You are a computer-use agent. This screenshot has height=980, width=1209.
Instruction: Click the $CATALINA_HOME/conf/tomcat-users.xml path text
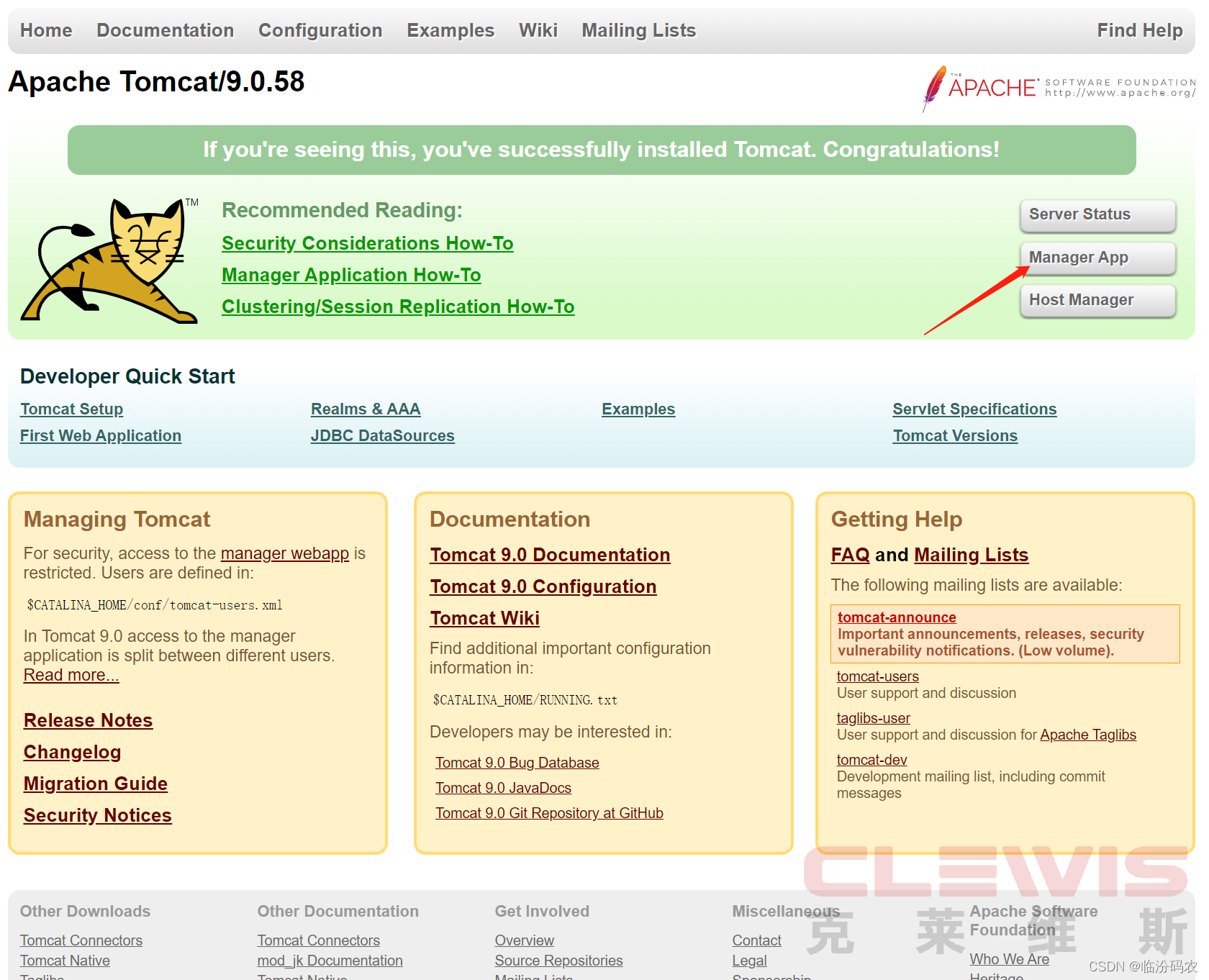pyautogui.click(x=155, y=605)
